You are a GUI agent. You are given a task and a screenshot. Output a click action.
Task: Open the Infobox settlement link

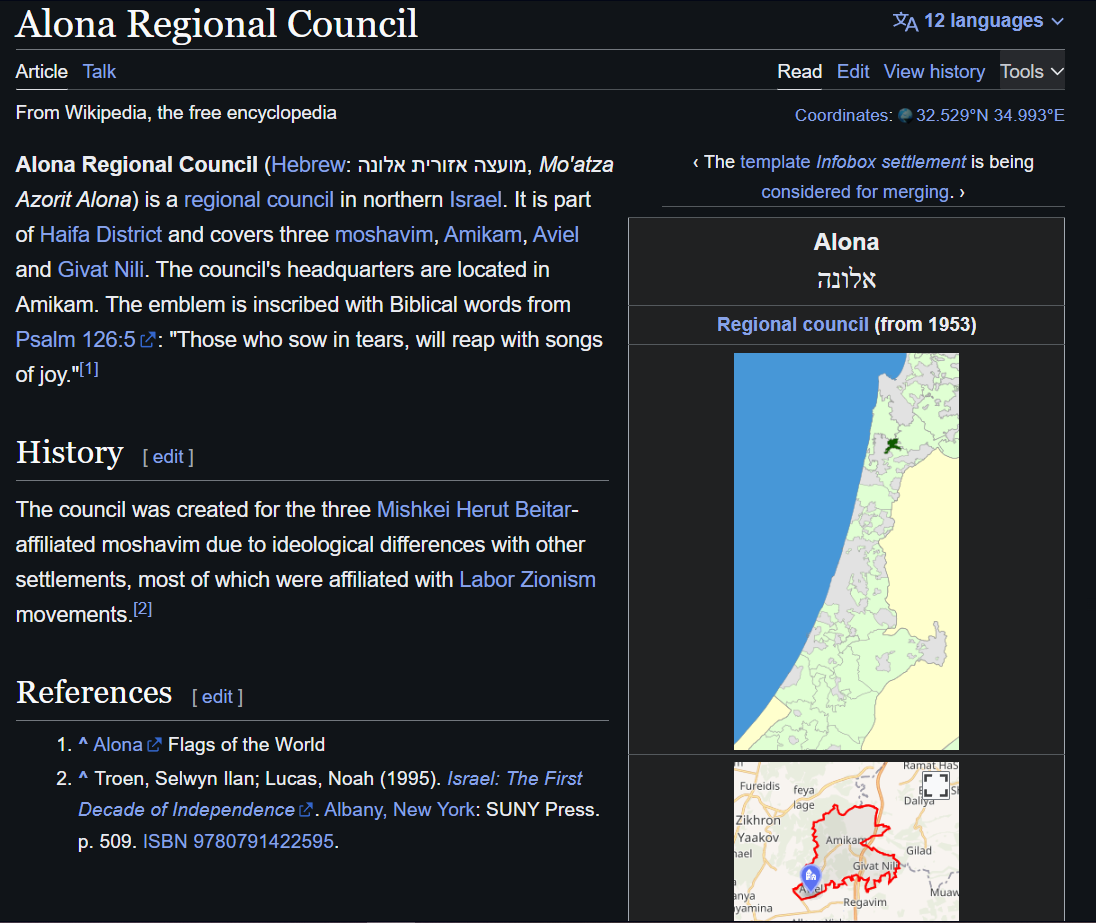click(890, 162)
